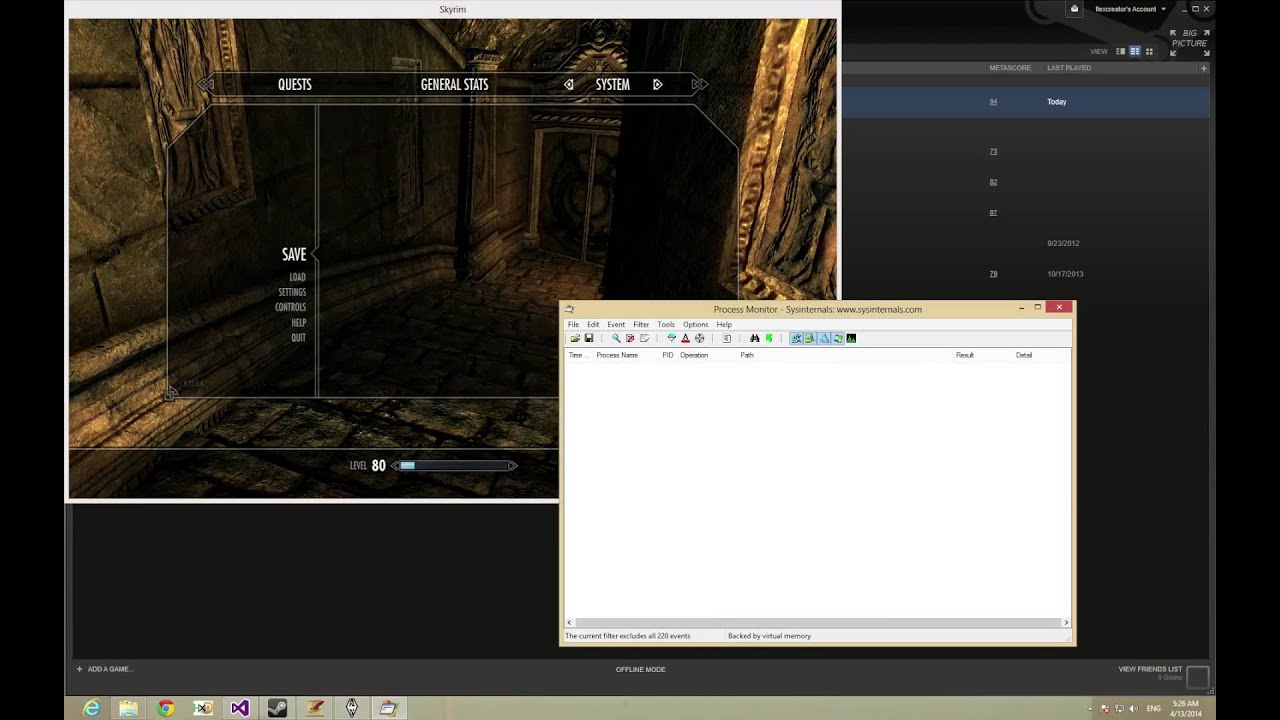Open the Edit menu in Process Monitor

pos(593,324)
